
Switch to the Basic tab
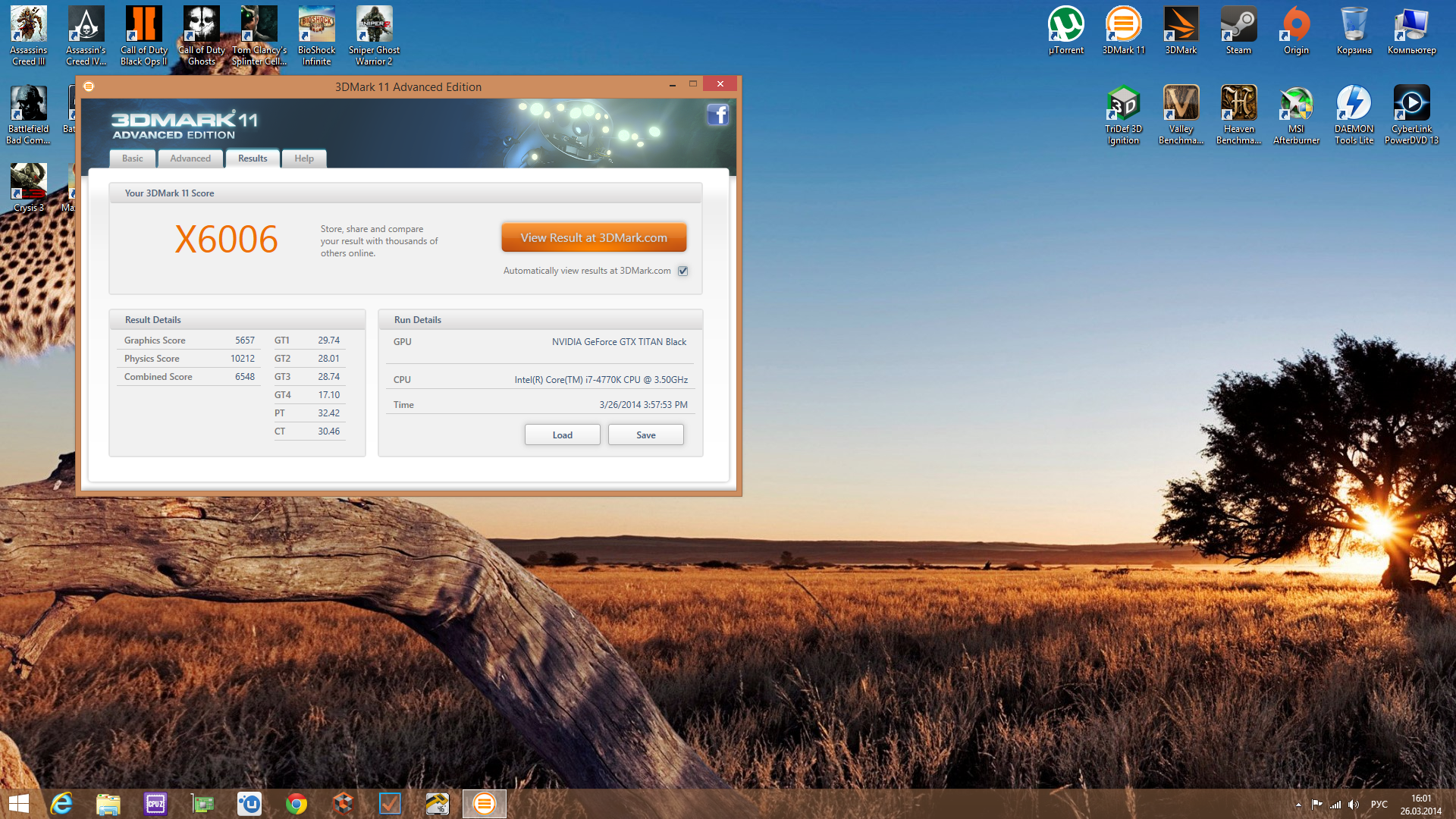pyautogui.click(x=133, y=158)
